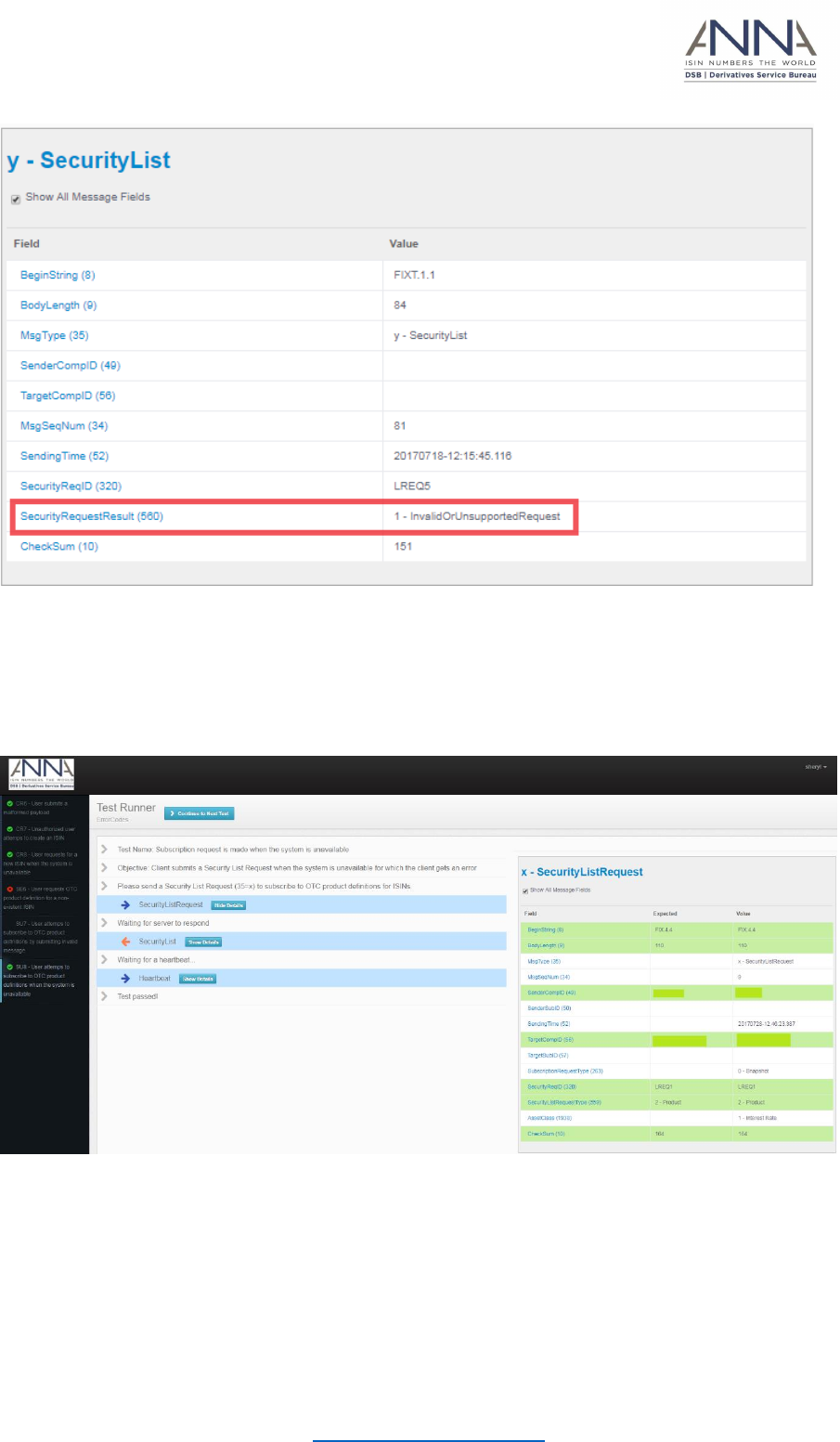Click the orange arrow icon beside SecurityList

pyautogui.click(x=125, y=942)
